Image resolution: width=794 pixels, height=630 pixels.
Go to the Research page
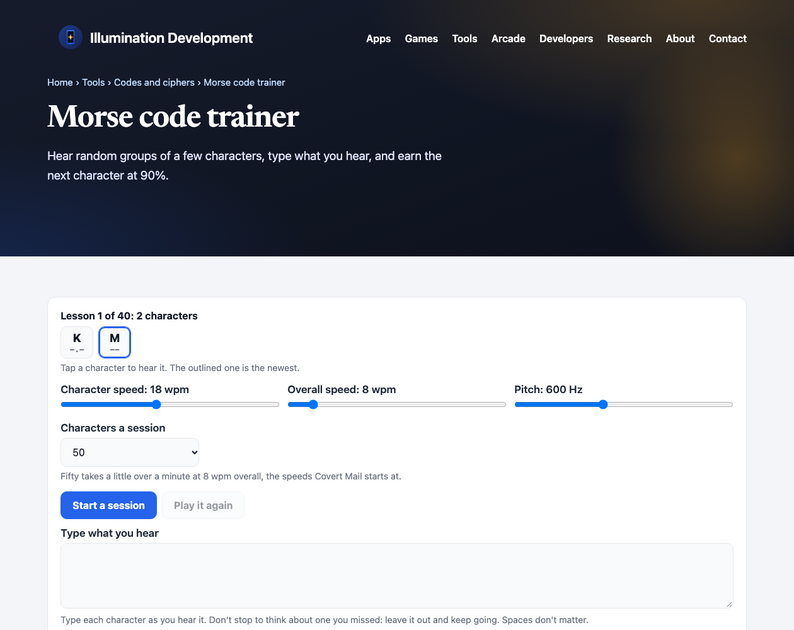tap(629, 38)
